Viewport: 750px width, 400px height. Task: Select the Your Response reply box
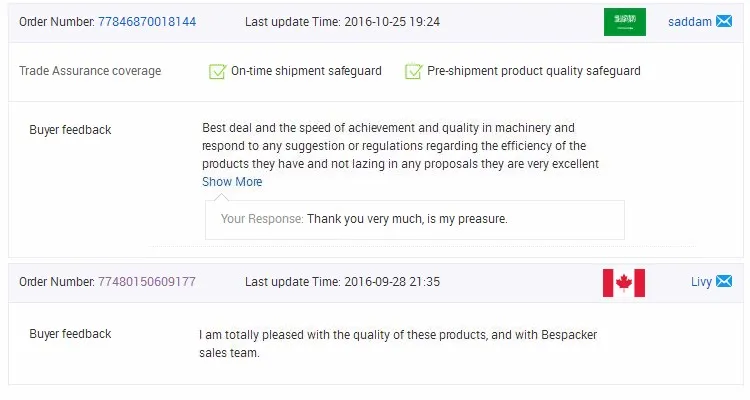click(x=415, y=220)
